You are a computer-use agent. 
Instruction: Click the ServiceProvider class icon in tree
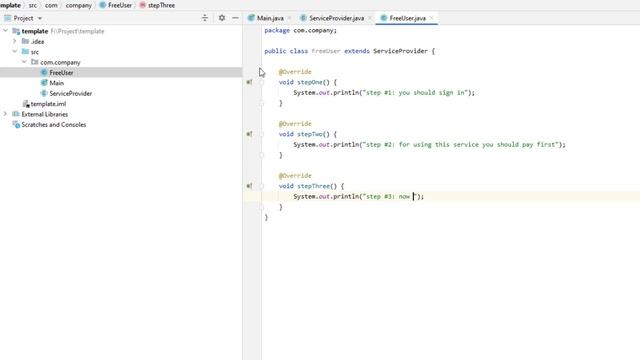coord(44,93)
